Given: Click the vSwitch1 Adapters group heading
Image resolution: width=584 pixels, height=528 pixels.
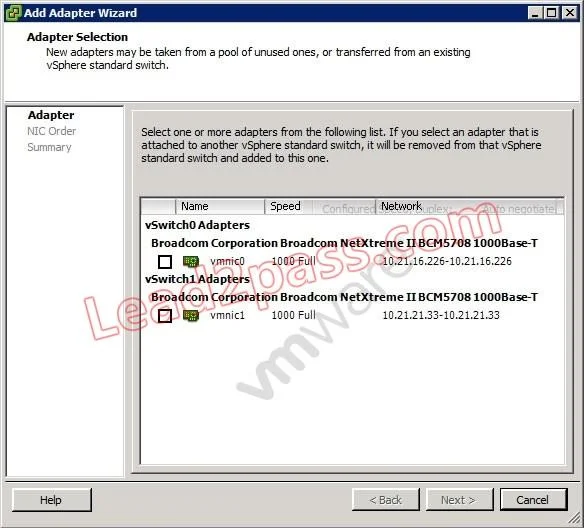Looking at the screenshot, I should 197,279.
